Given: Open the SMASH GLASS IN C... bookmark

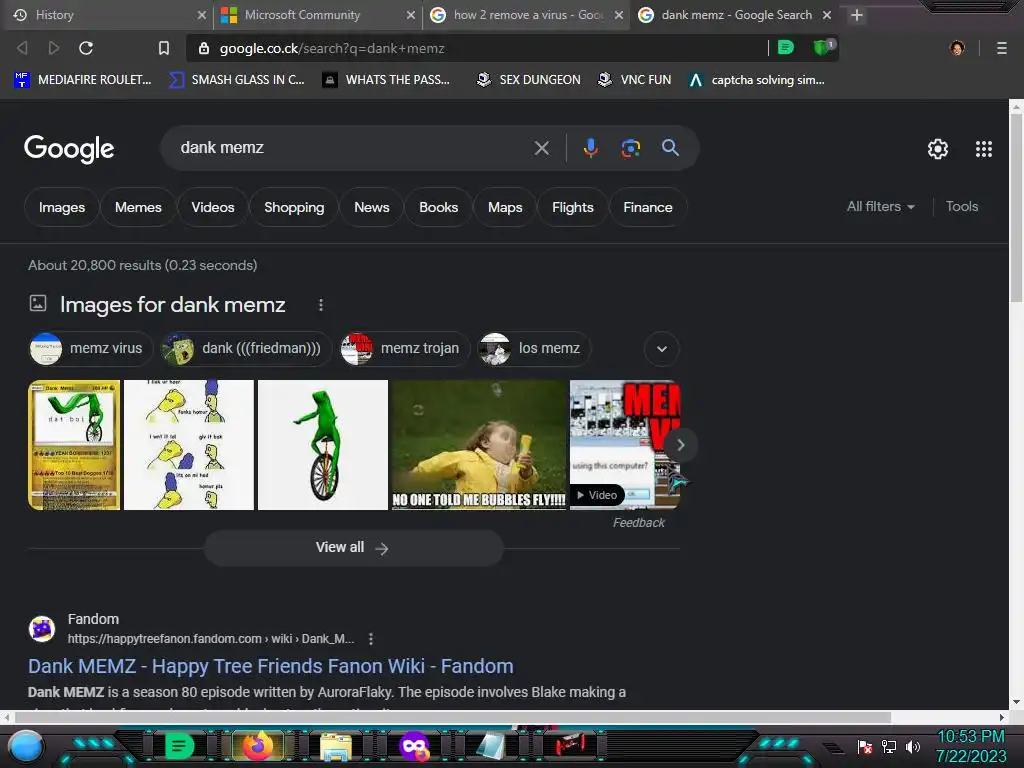Looking at the screenshot, I should tap(236, 80).
